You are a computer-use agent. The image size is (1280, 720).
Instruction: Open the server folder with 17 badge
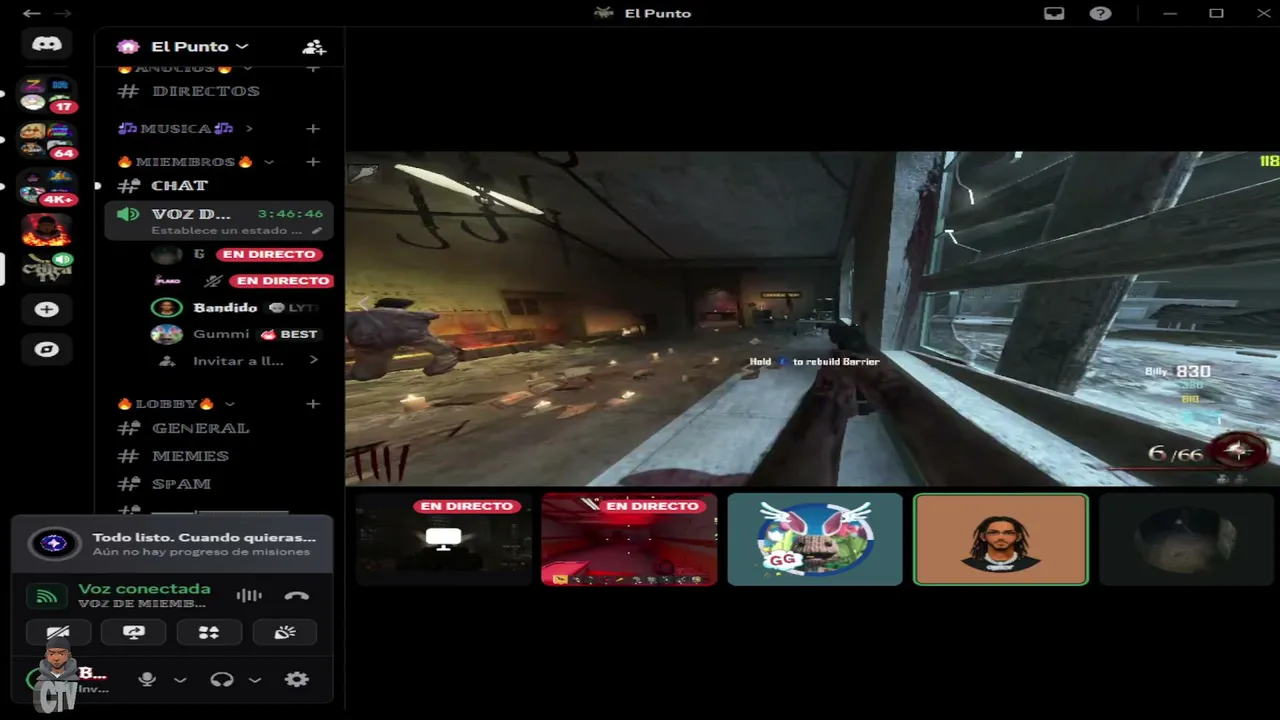pyautogui.click(x=46, y=95)
